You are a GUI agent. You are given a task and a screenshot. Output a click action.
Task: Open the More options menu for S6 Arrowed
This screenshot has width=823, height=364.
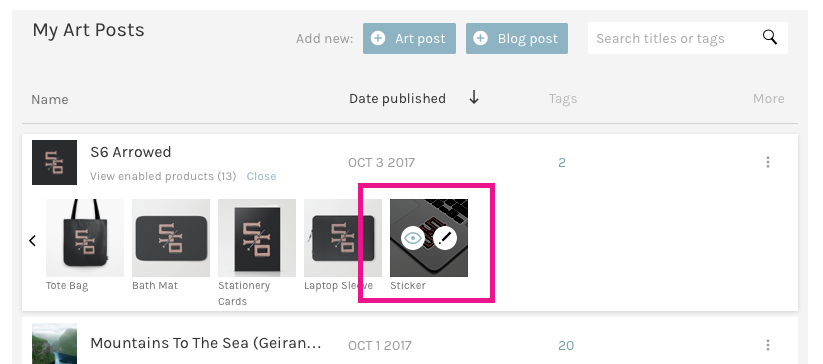(767, 162)
